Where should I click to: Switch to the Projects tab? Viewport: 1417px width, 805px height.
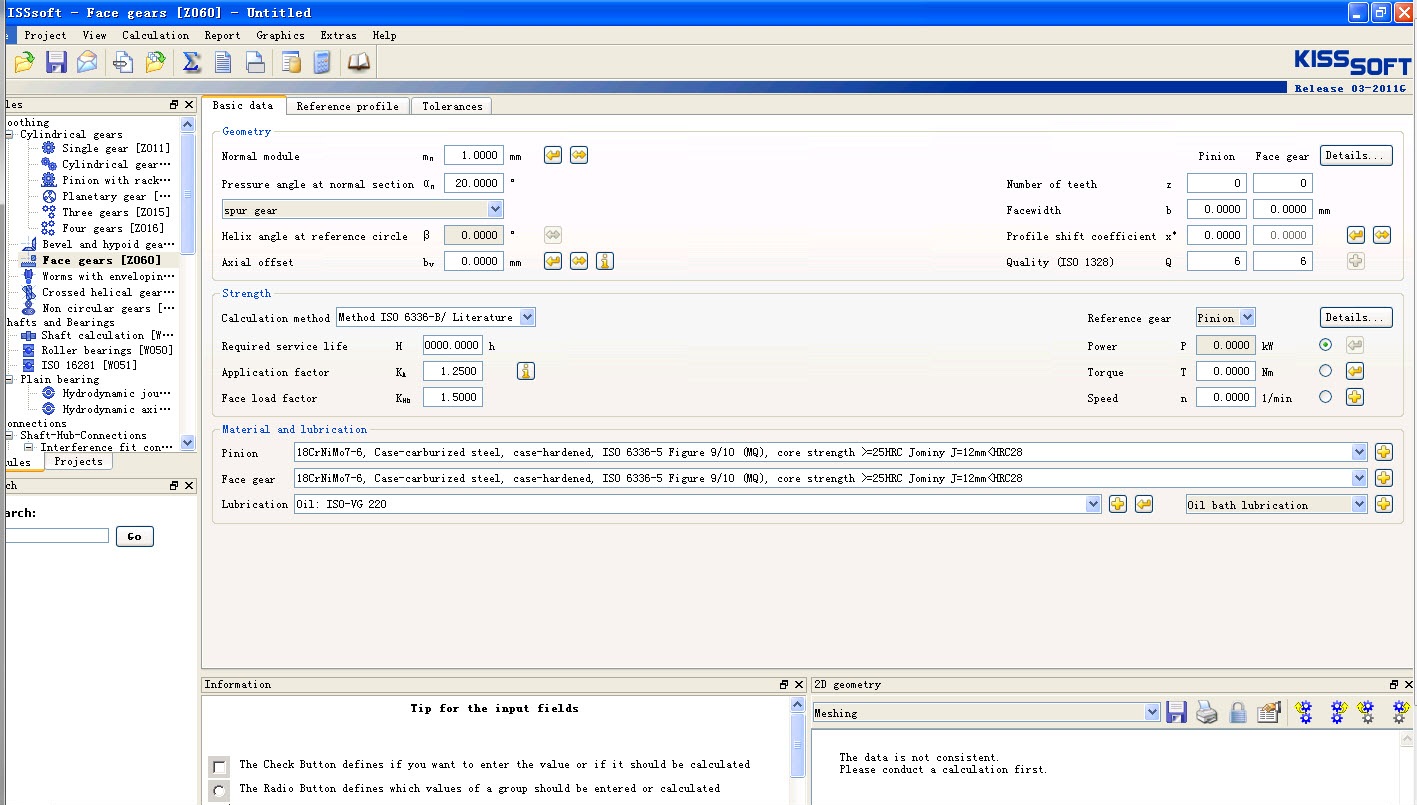(78, 461)
